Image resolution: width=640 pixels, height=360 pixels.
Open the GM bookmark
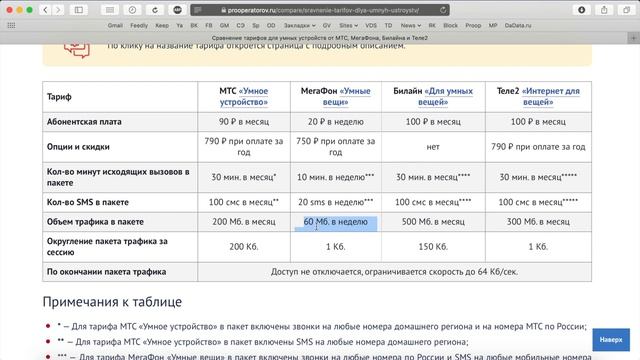(x=224, y=25)
